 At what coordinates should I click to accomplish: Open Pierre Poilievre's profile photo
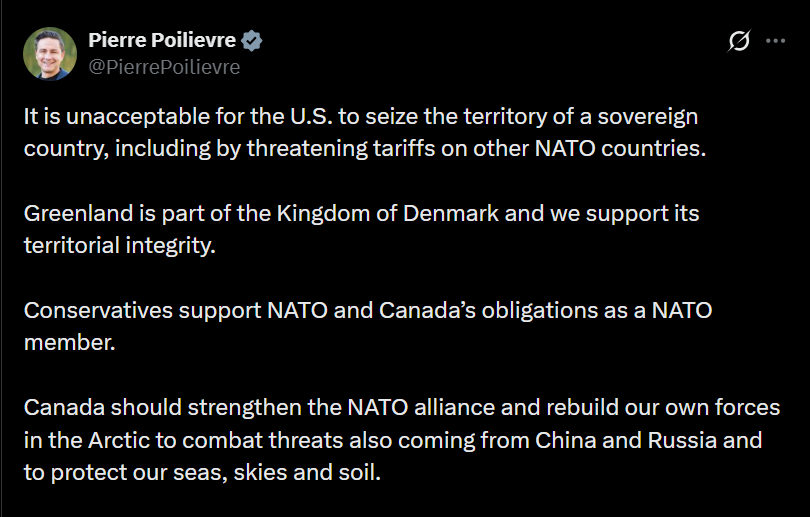point(50,53)
